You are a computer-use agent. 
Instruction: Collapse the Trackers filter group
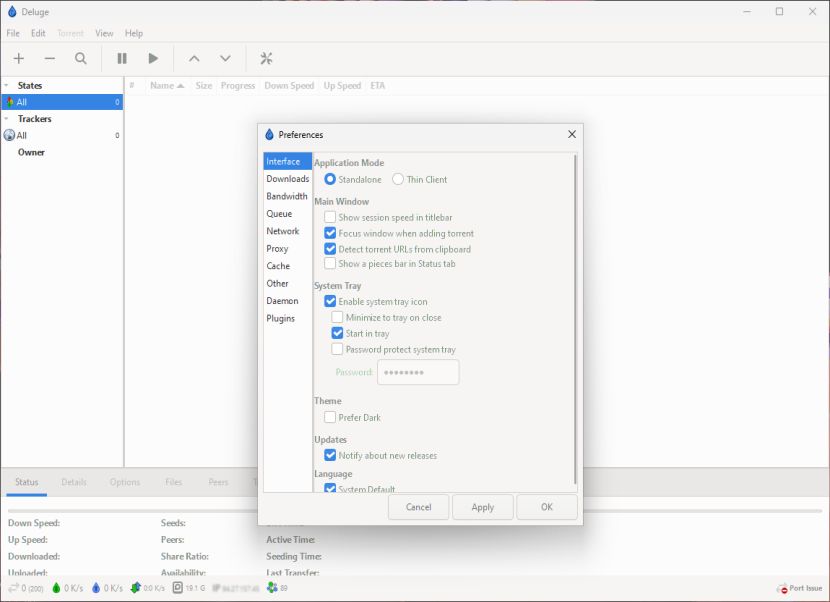(x=6, y=119)
